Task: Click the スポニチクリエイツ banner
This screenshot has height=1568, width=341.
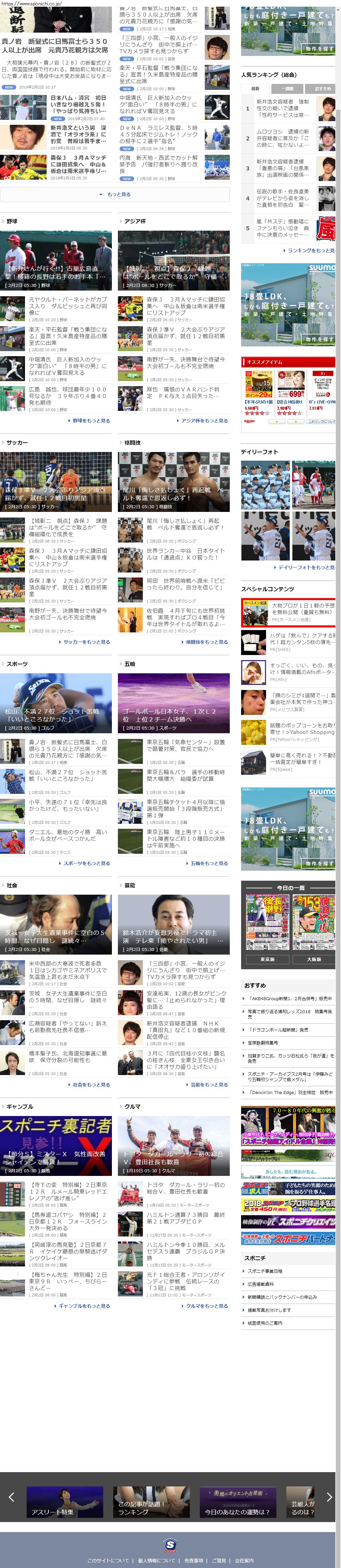Action: pyautogui.click(x=289, y=1221)
